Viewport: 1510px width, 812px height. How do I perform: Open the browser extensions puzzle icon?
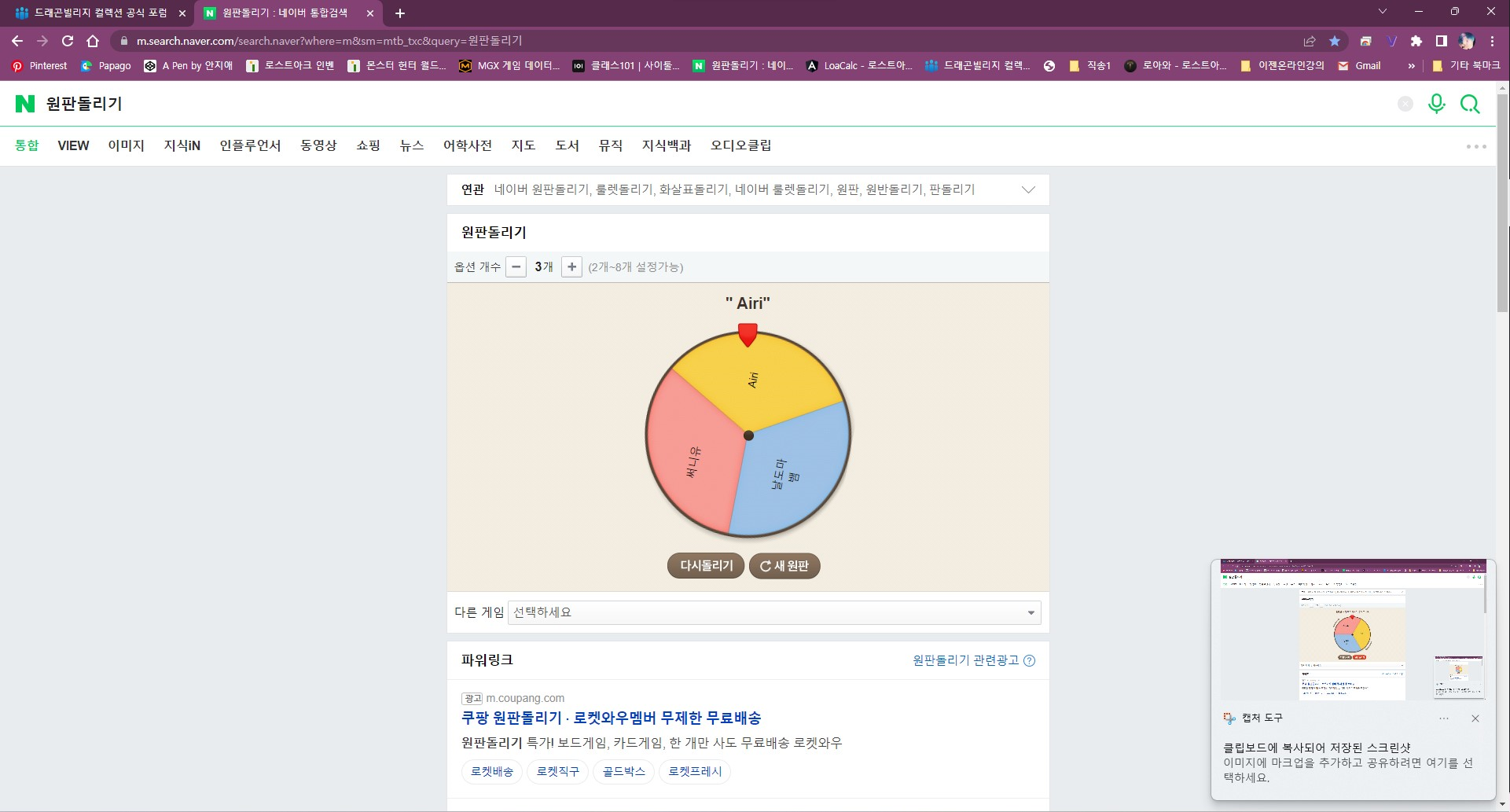tap(1416, 41)
